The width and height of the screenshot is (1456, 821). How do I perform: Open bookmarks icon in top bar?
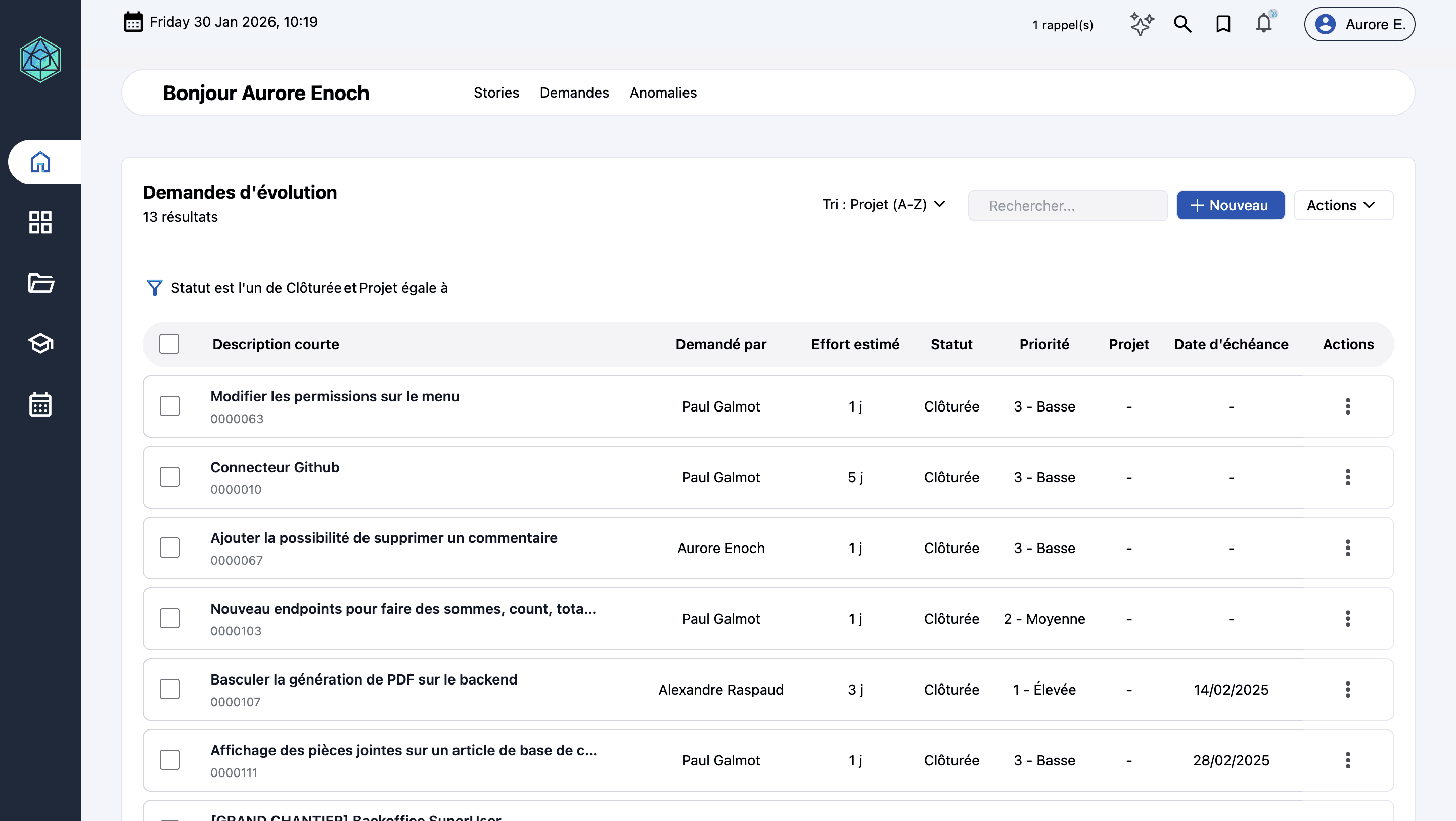pyautogui.click(x=1223, y=24)
